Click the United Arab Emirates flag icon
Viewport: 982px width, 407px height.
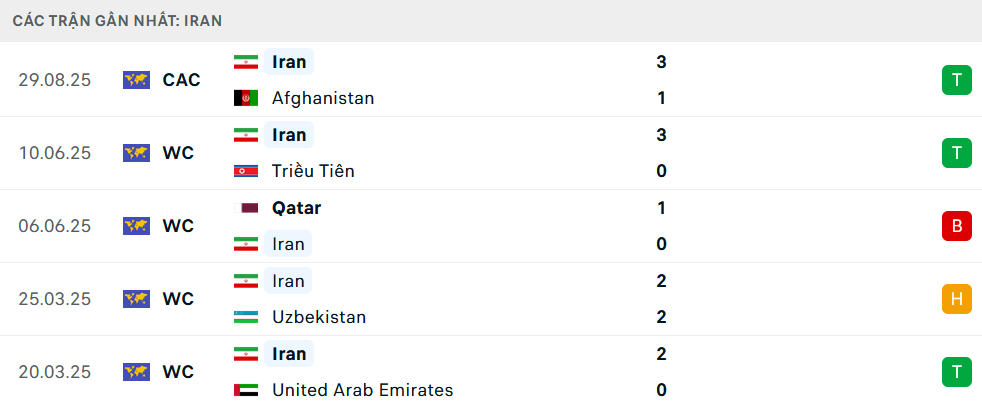245,390
